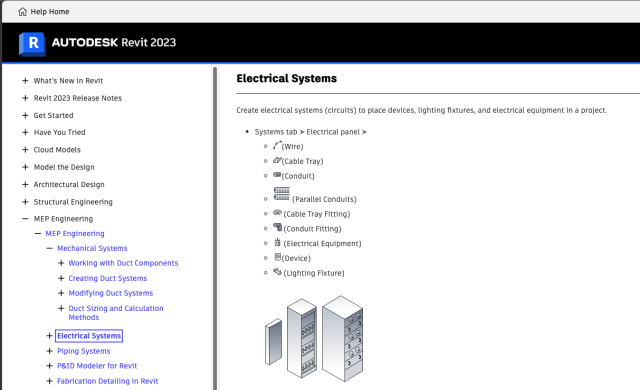The width and height of the screenshot is (640, 390).
Task: Expand the Piping Systems node
Action: pyautogui.click(x=49, y=351)
